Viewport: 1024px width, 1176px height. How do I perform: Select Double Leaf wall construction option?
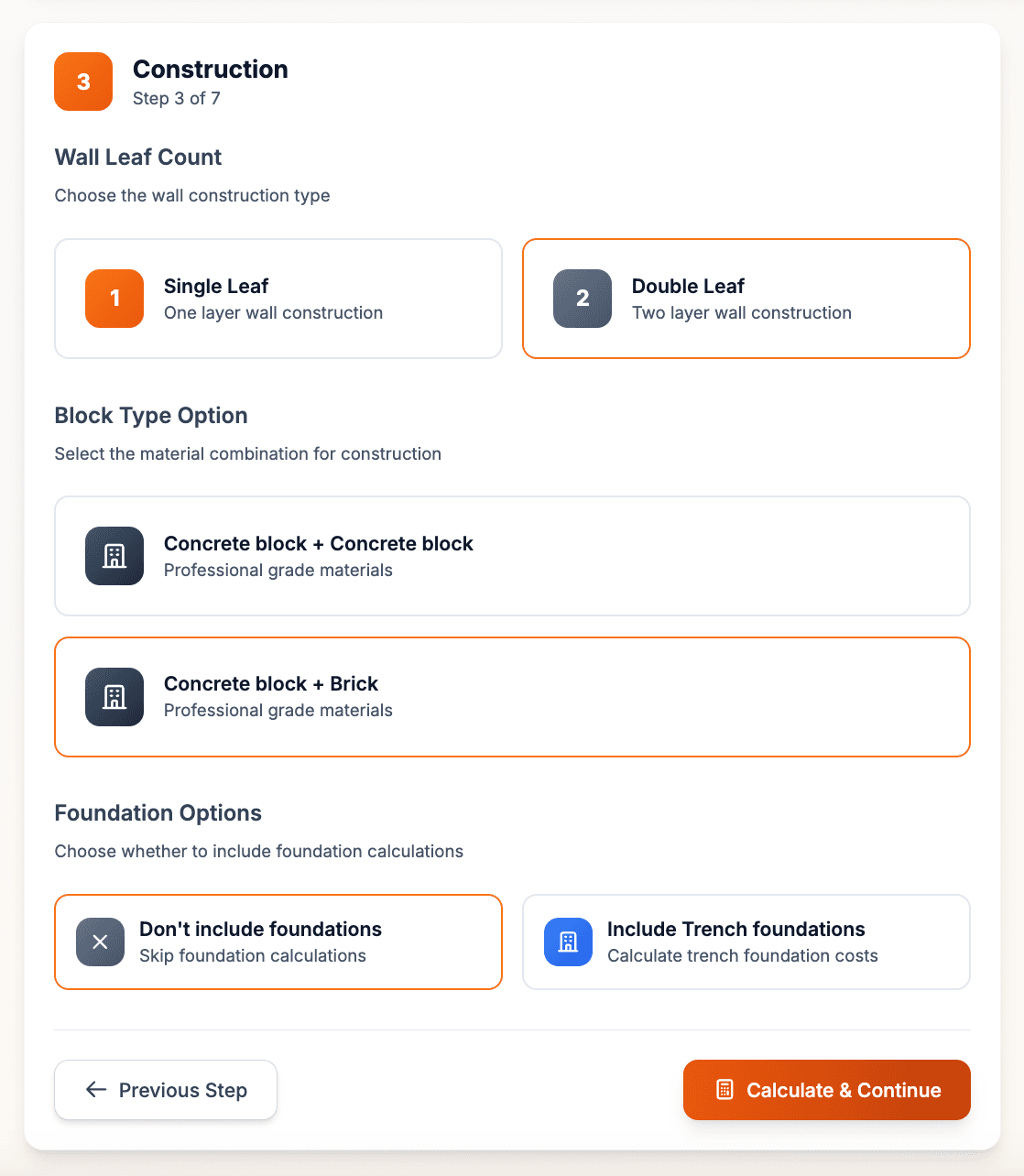click(746, 299)
